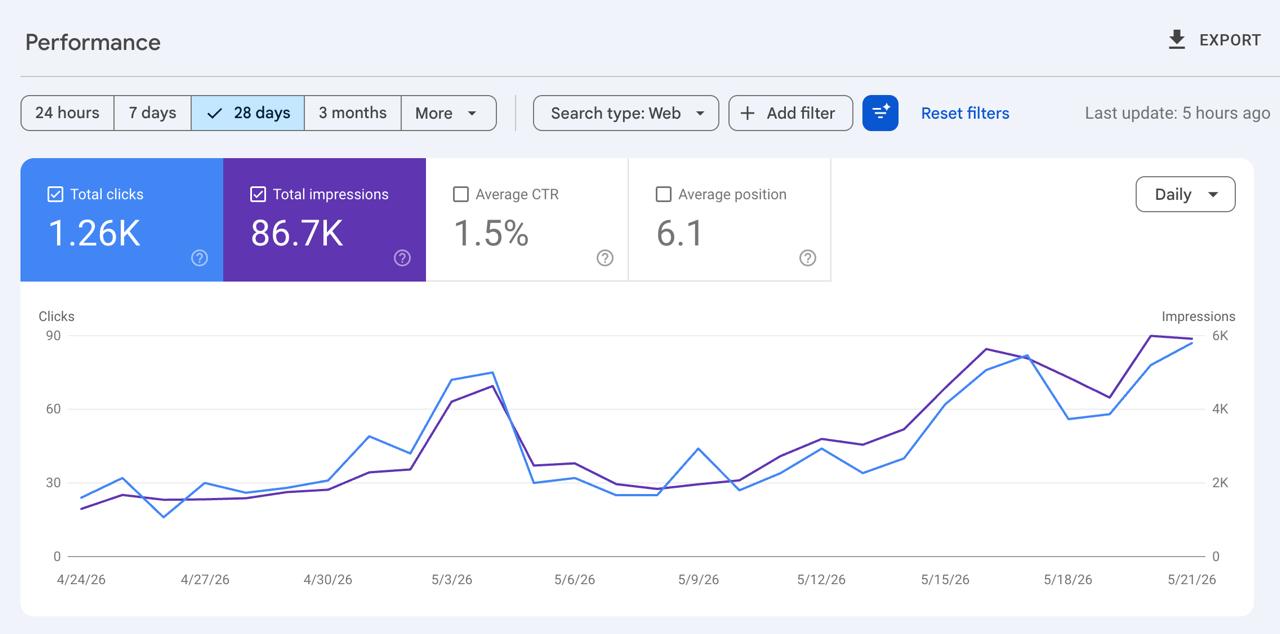The image size is (1280, 634).
Task: Click the 6.1 average position value
Action: 680,234
